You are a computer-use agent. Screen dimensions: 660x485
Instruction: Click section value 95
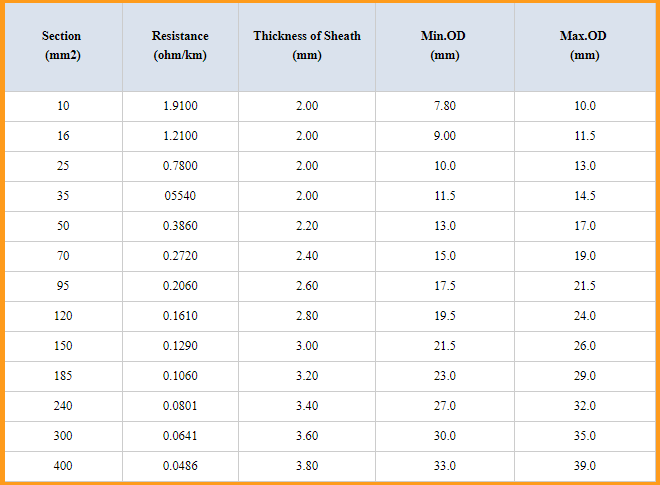coord(63,286)
